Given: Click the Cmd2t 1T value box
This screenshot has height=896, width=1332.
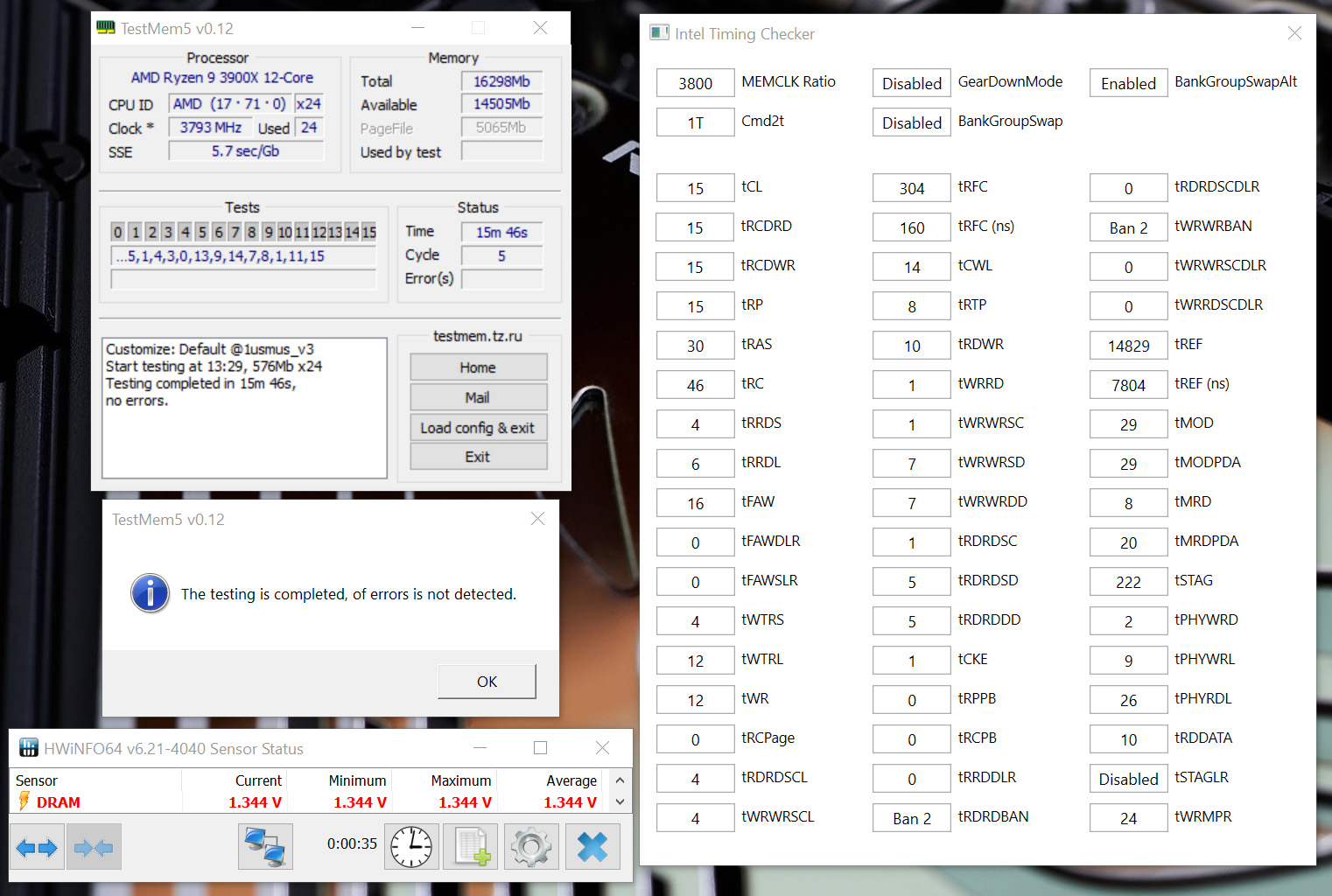Looking at the screenshot, I should coord(695,122).
